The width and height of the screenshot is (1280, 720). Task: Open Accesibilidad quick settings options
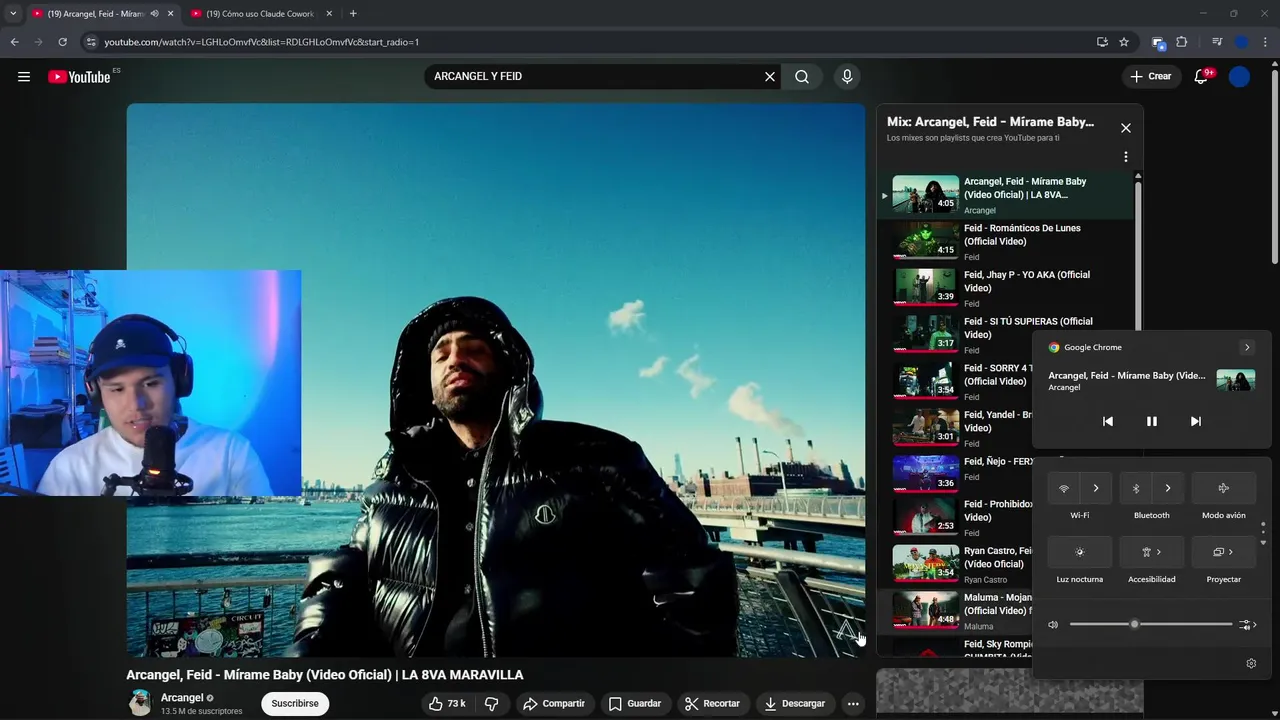click(x=1152, y=552)
